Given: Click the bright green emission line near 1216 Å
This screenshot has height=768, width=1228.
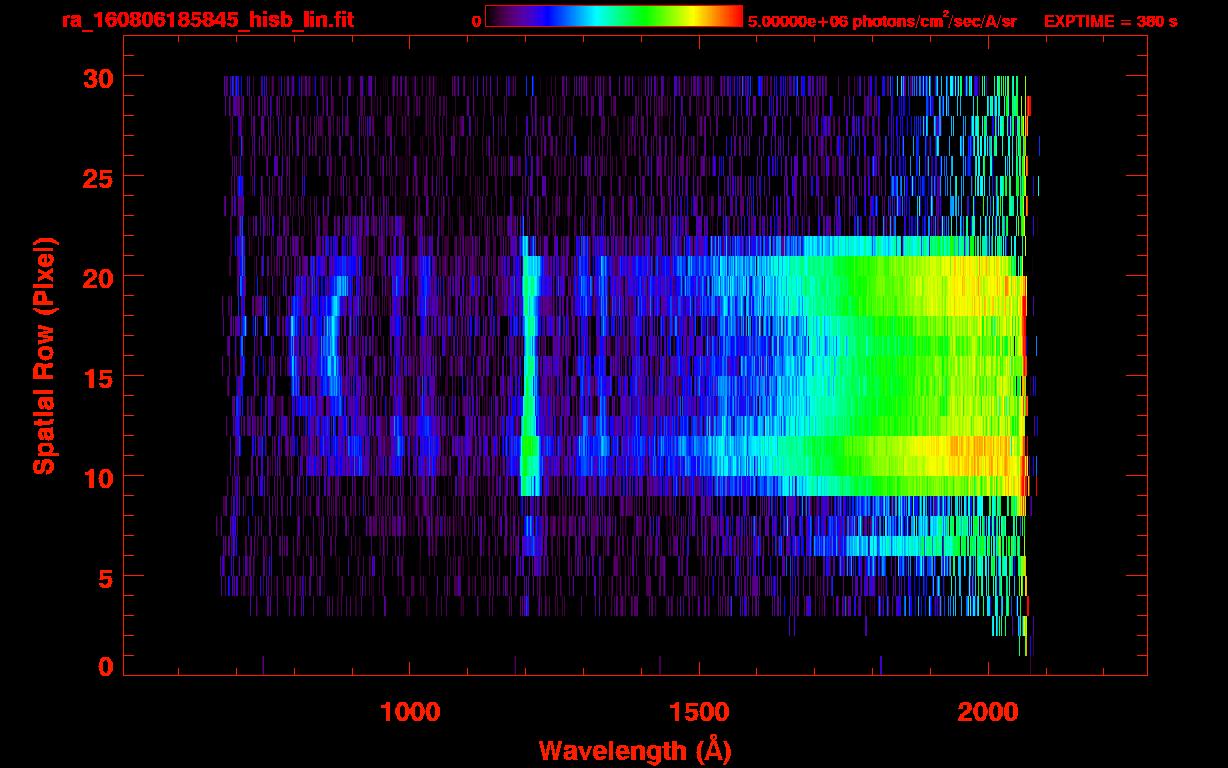Looking at the screenshot, I should pyautogui.click(x=529, y=366).
